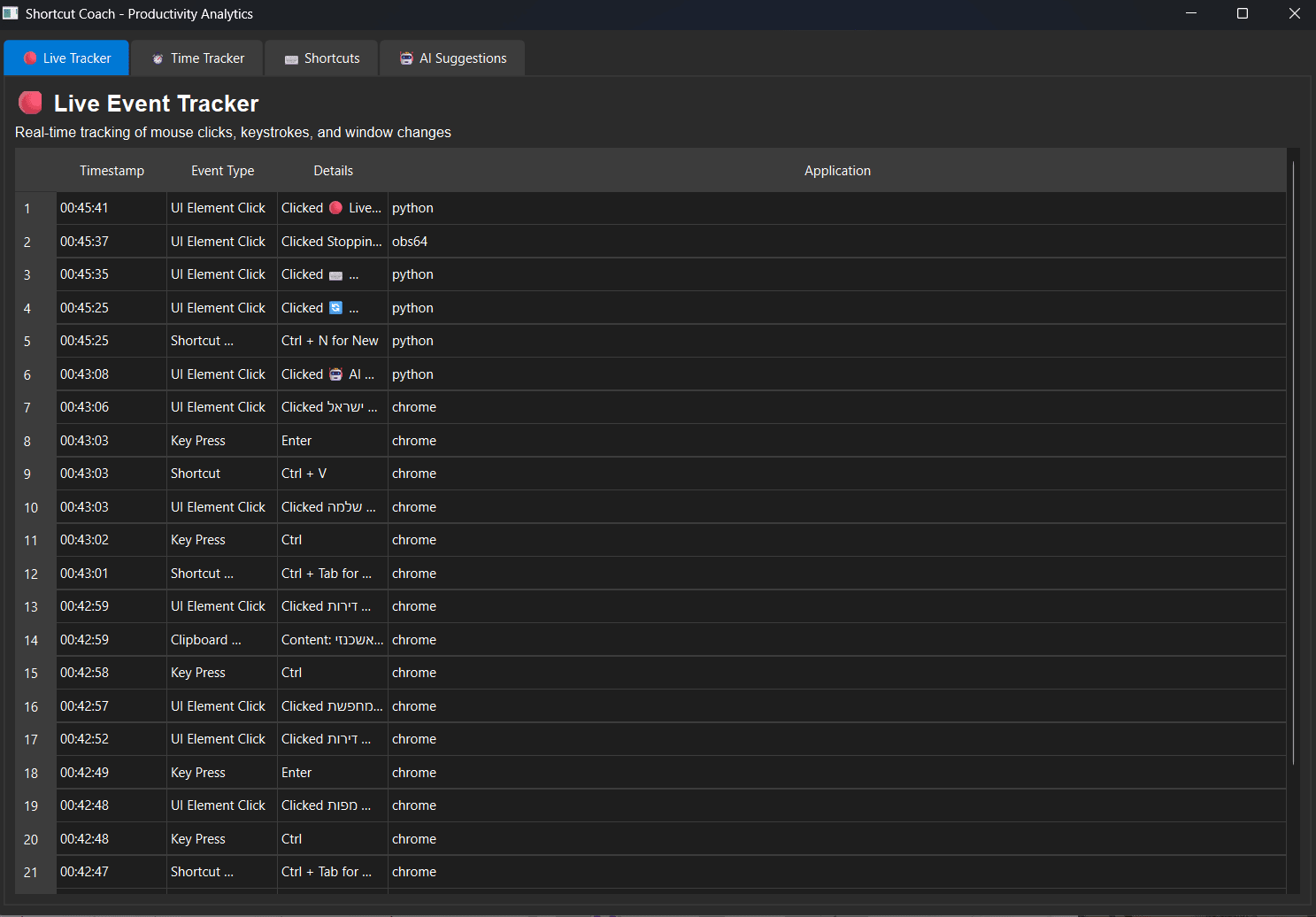
Task: Sort by the Timestamp column header
Action: (x=112, y=171)
